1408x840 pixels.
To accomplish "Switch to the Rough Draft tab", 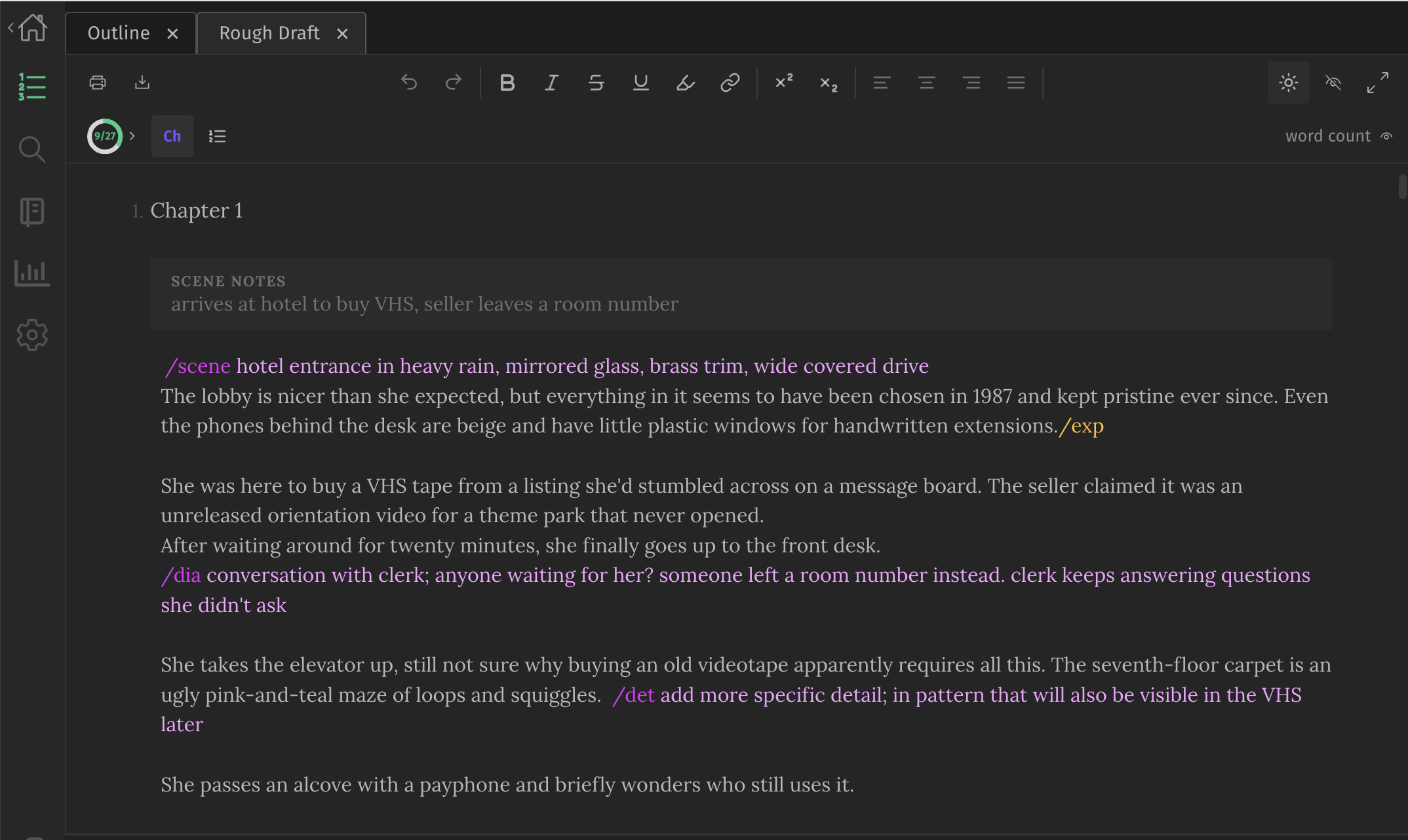I will tap(269, 33).
